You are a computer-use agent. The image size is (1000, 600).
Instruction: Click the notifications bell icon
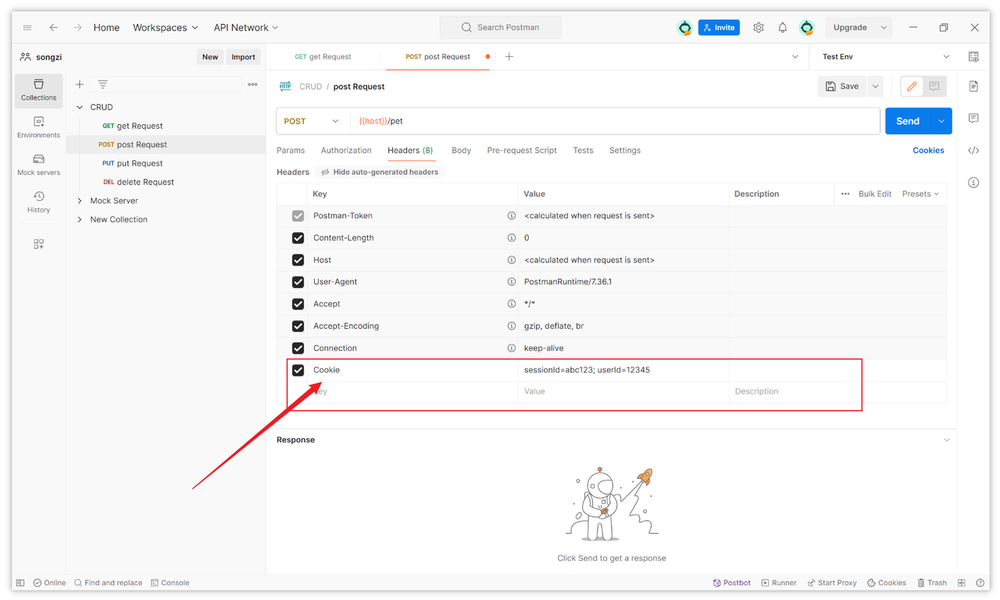[783, 28]
